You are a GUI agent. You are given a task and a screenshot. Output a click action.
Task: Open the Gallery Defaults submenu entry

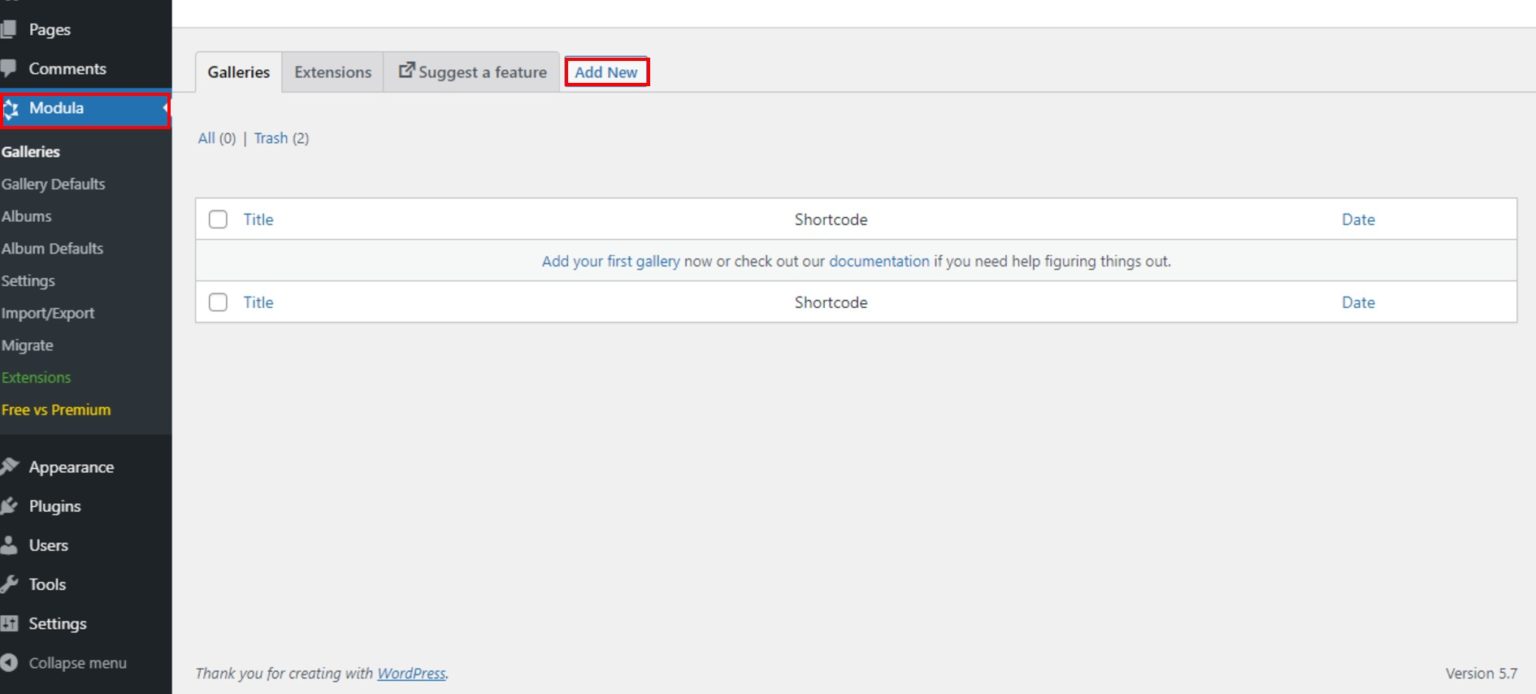click(x=53, y=184)
